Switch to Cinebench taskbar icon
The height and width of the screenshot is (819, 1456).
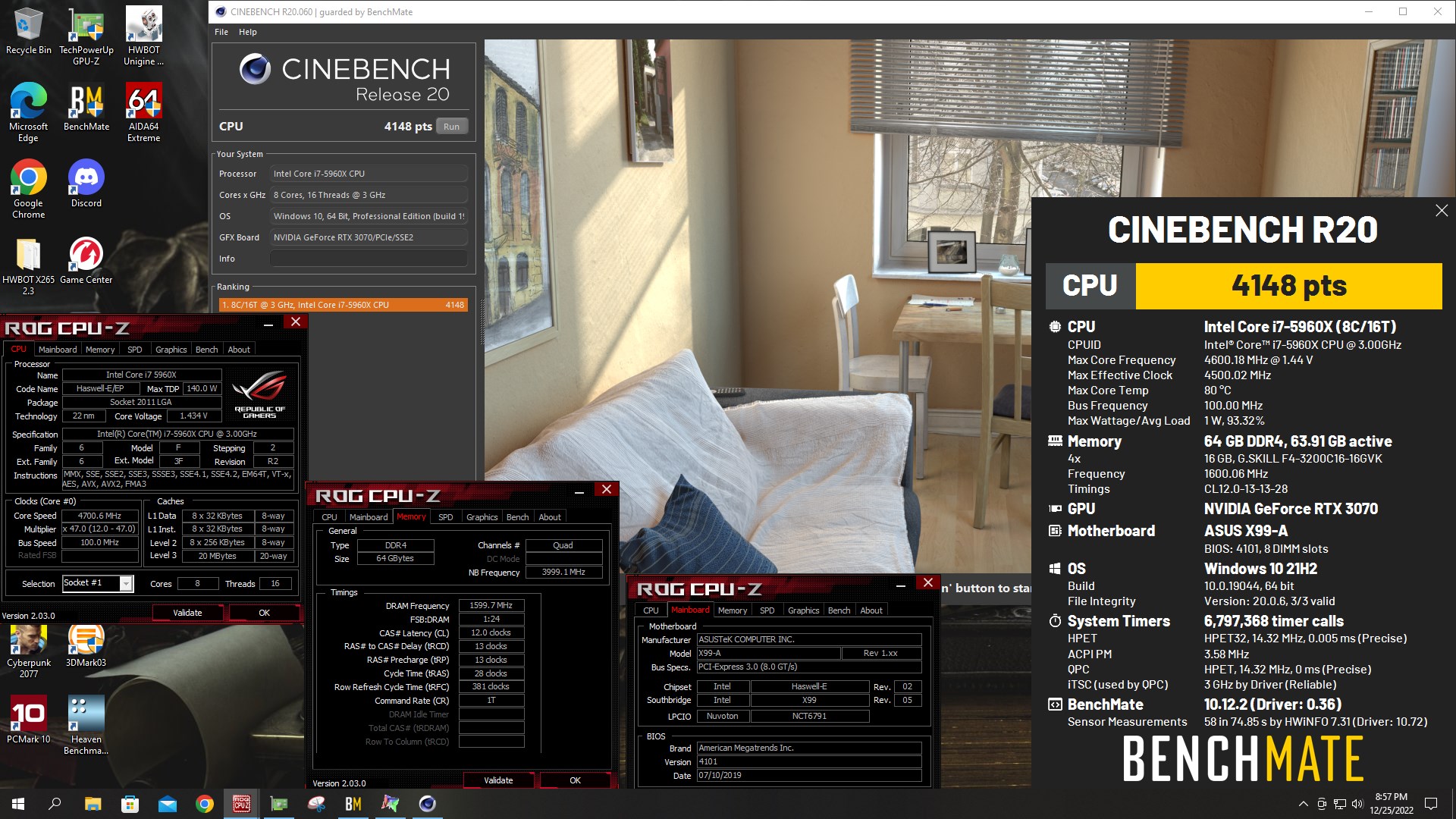click(x=428, y=804)
